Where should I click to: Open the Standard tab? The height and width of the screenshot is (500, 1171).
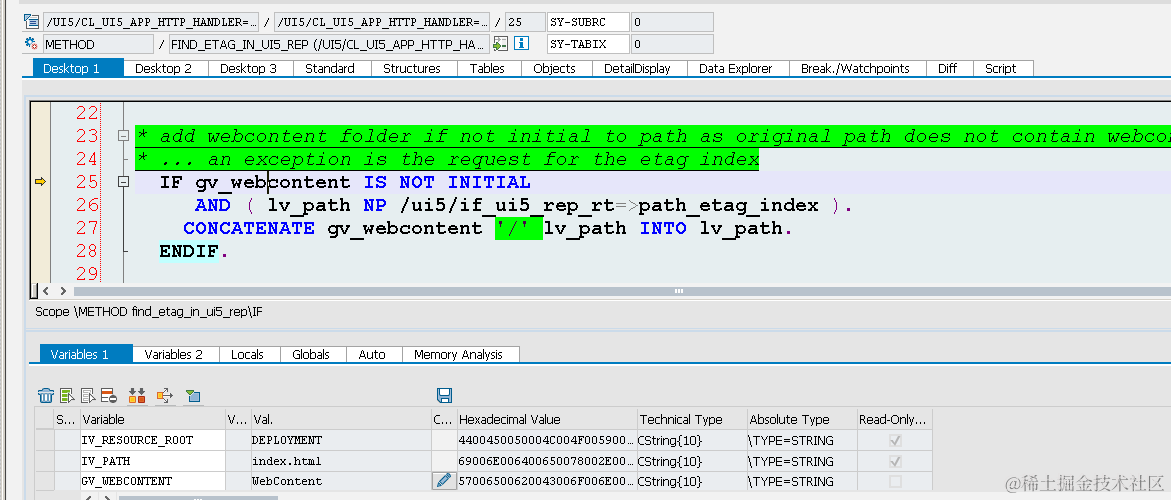(329, 68)
